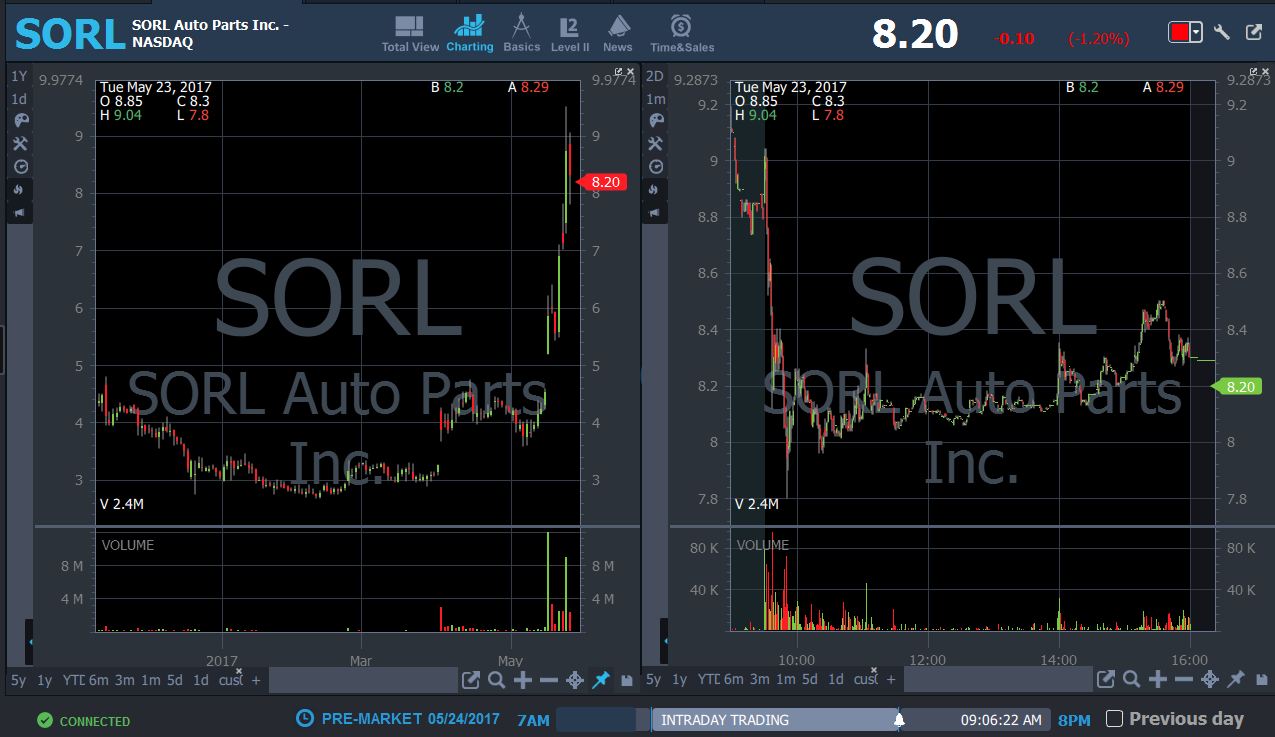The width and height of the screenshot is (1275, 737).
Task: Select 1d timeframe under left chart
Action: tap(201, 680)
